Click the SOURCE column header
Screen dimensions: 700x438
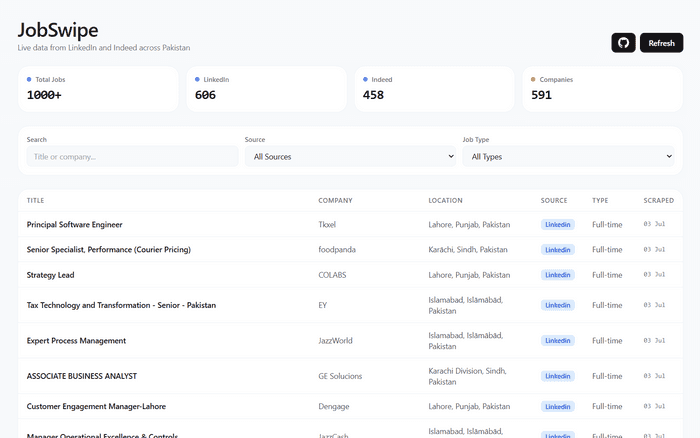554,200
